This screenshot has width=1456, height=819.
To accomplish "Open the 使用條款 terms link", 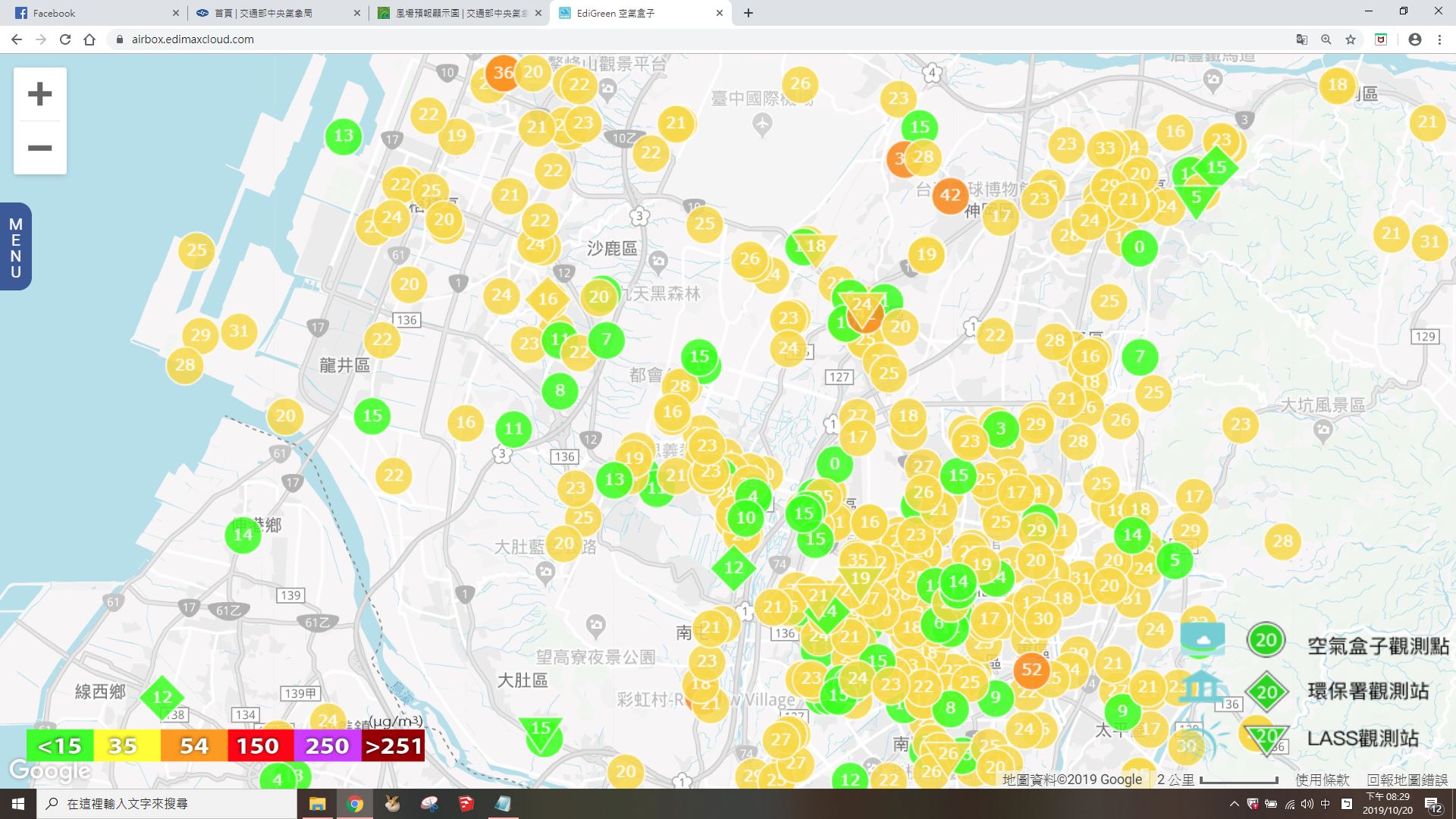I will [x=1322, y=780].
